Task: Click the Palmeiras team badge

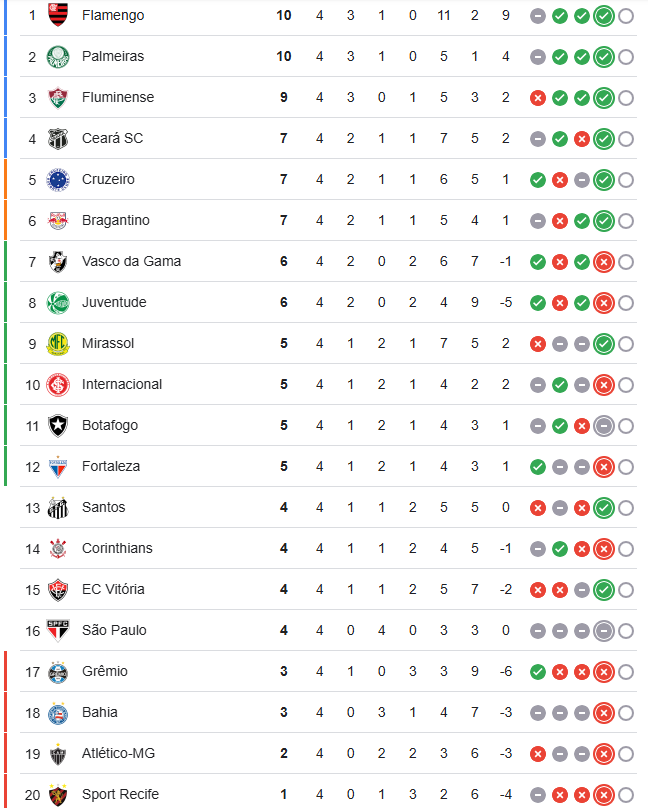Action: tap(58, 57)
